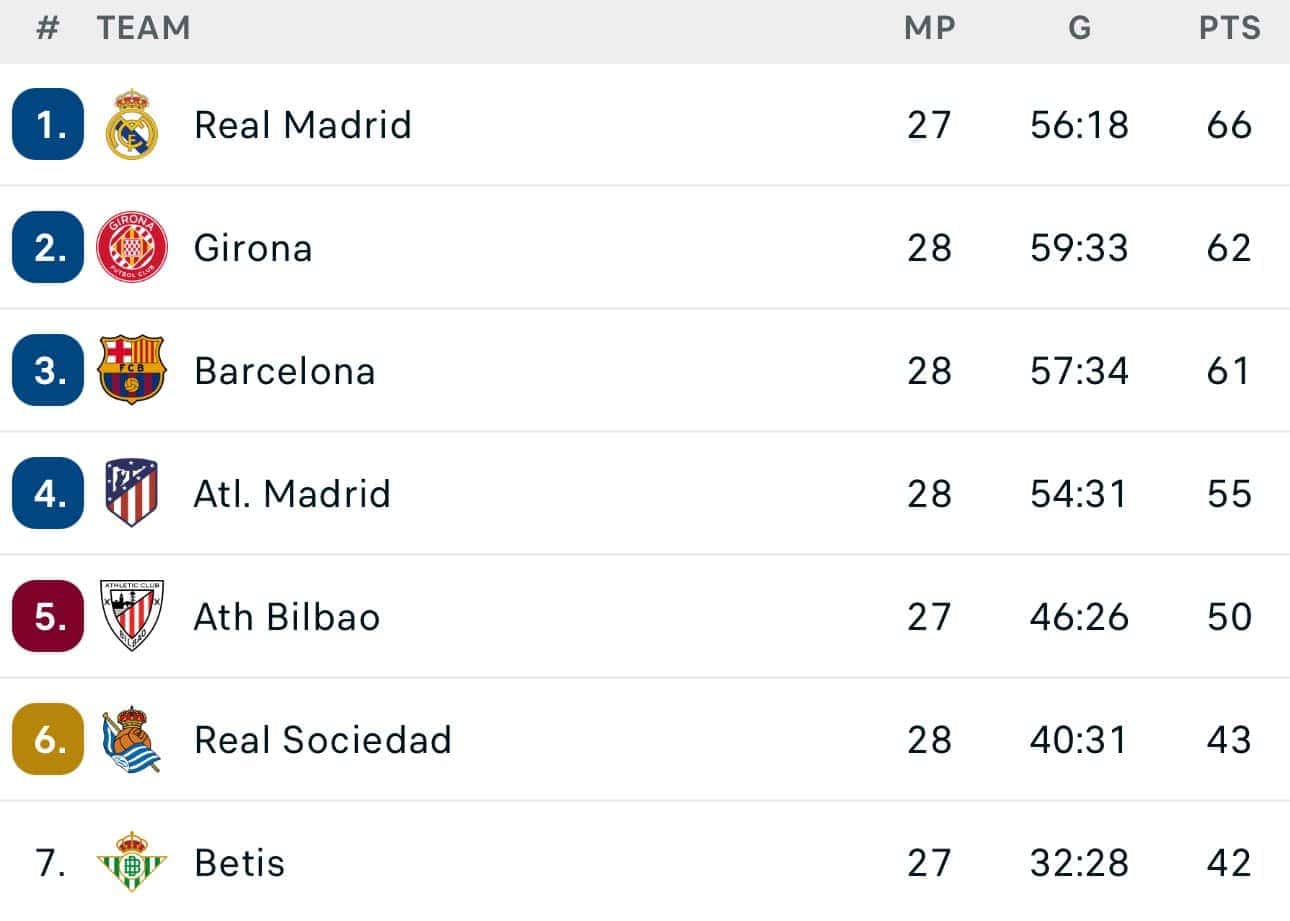Open the Real Madrid team link

click(x=303, y=125)
